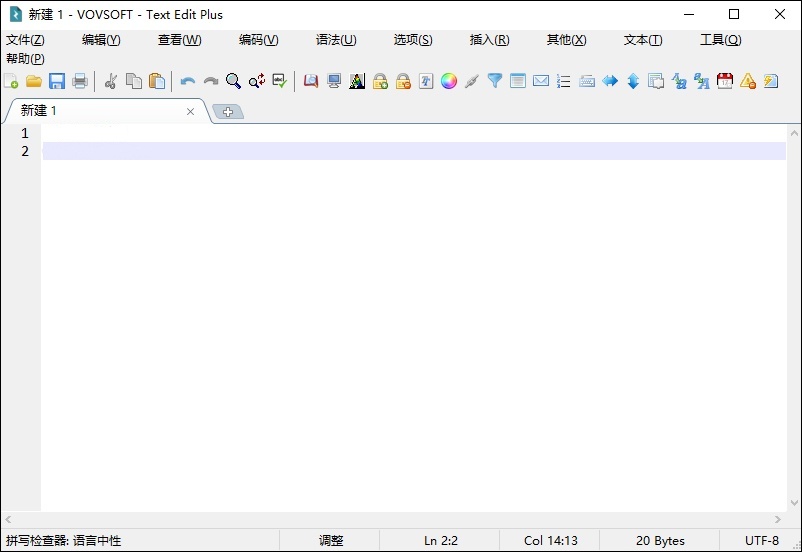Click the computer monitor toolbar icon
Screen dimensions: 802x552
click(x=334, y=81)
